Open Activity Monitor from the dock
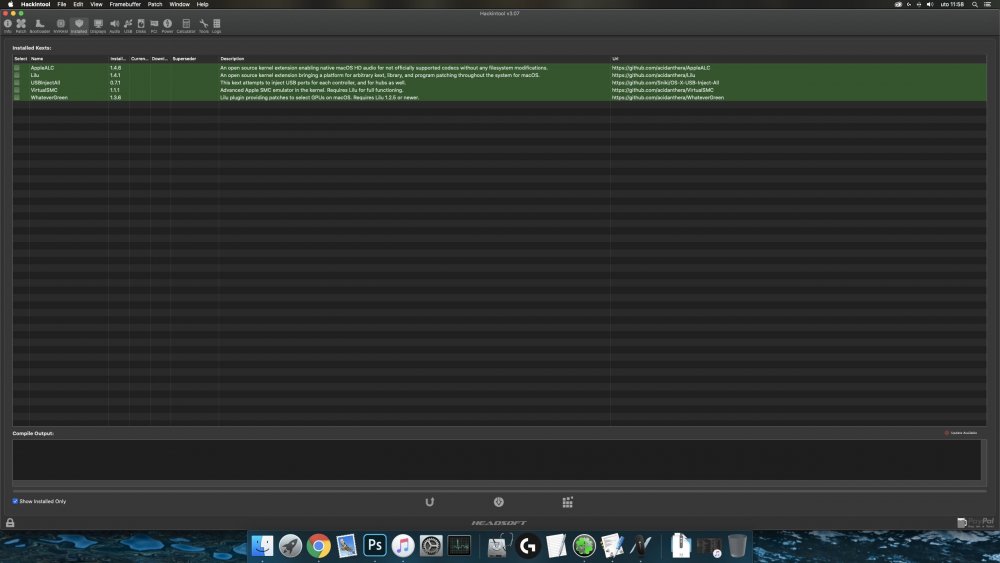The image size is (1000, 563). (x=459, y=546)
